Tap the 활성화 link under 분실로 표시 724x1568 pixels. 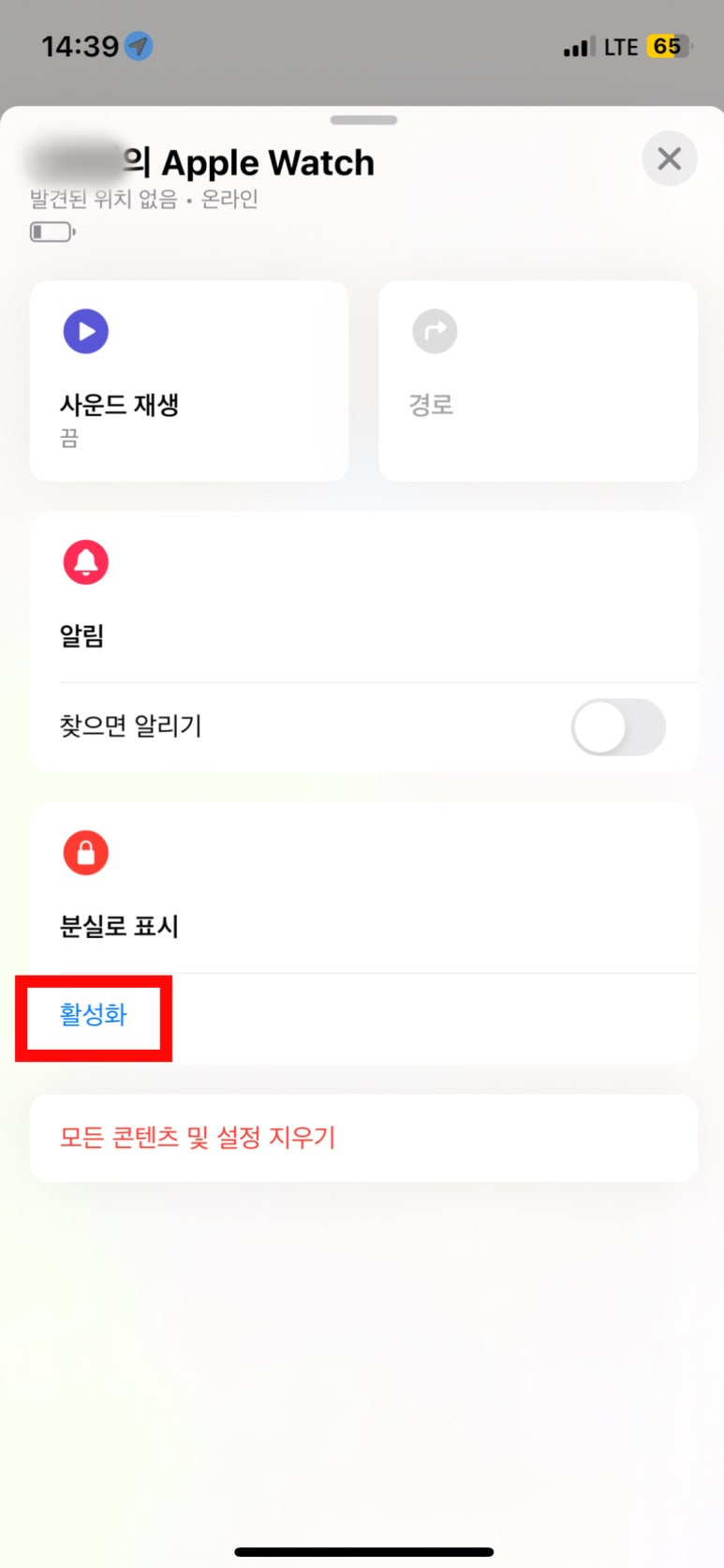pos(94,1015)
